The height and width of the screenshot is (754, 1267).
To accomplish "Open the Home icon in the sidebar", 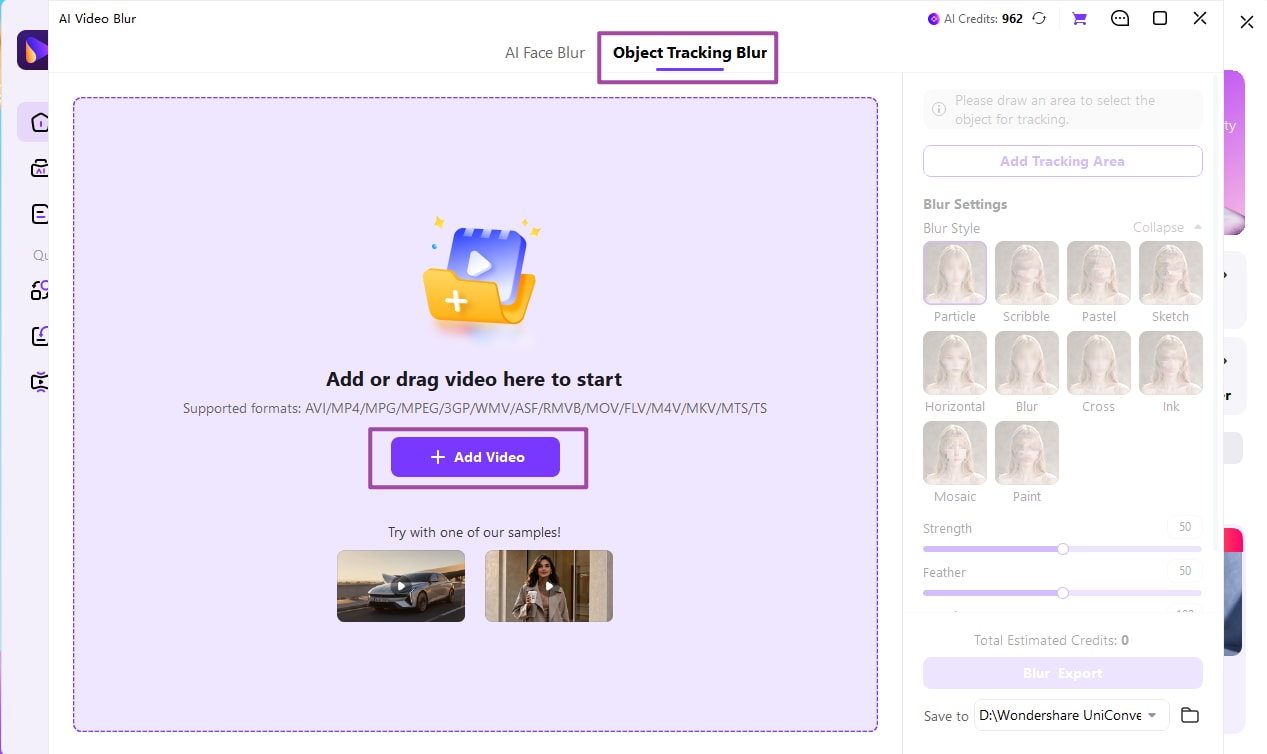I will 38,122.
